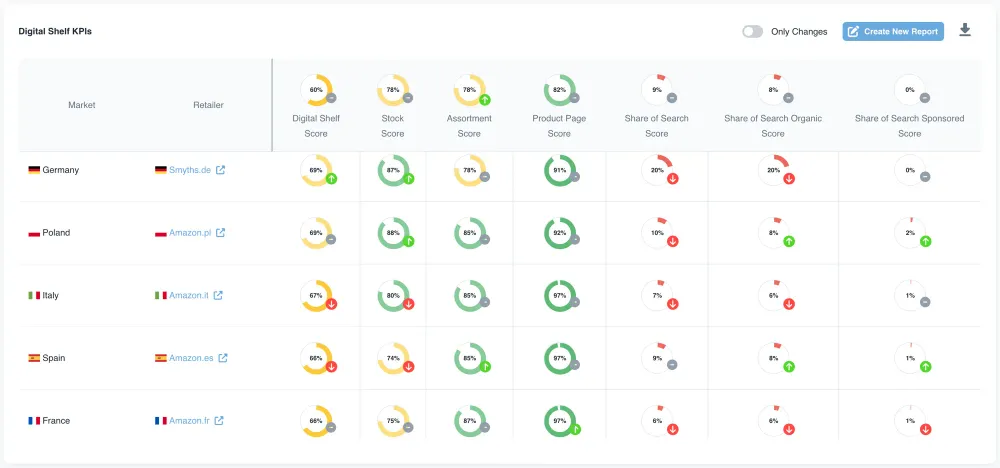Click external link icon next to Amazon.fr
The image size is (1000, 468).
pyautogui.click(x=219, y=421)
